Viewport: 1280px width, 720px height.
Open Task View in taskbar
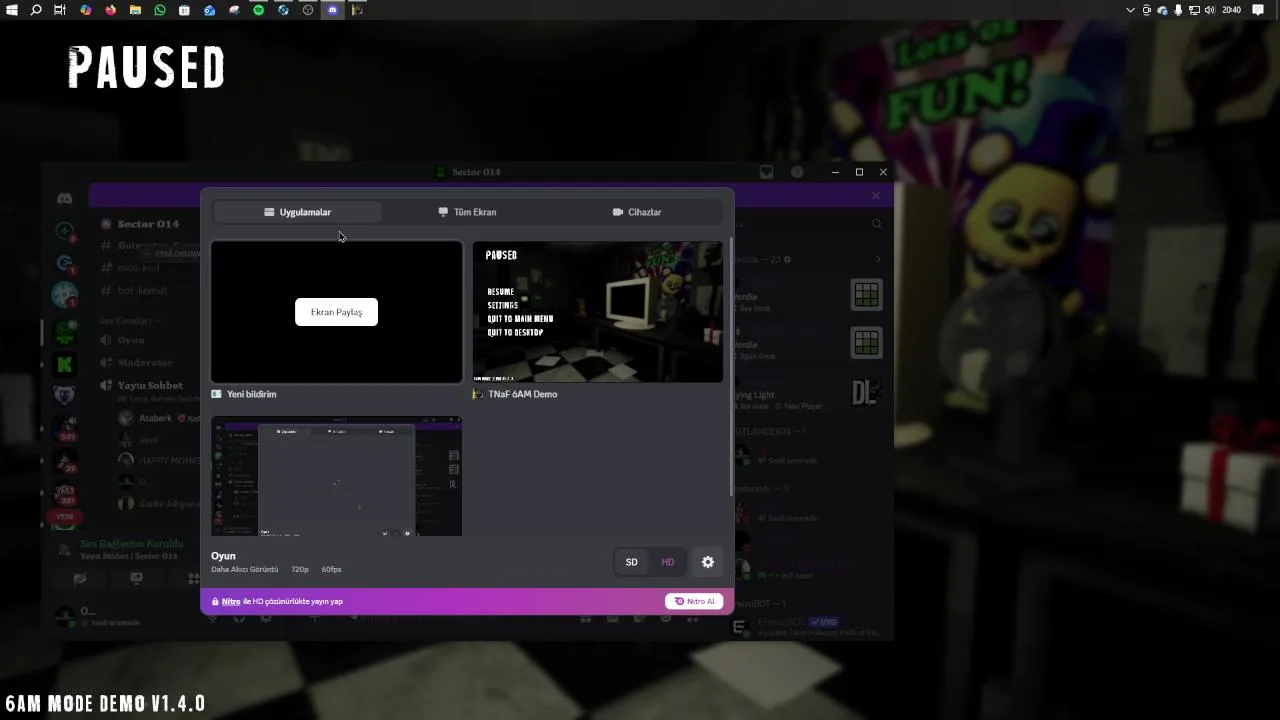click(x=60, y=10)
